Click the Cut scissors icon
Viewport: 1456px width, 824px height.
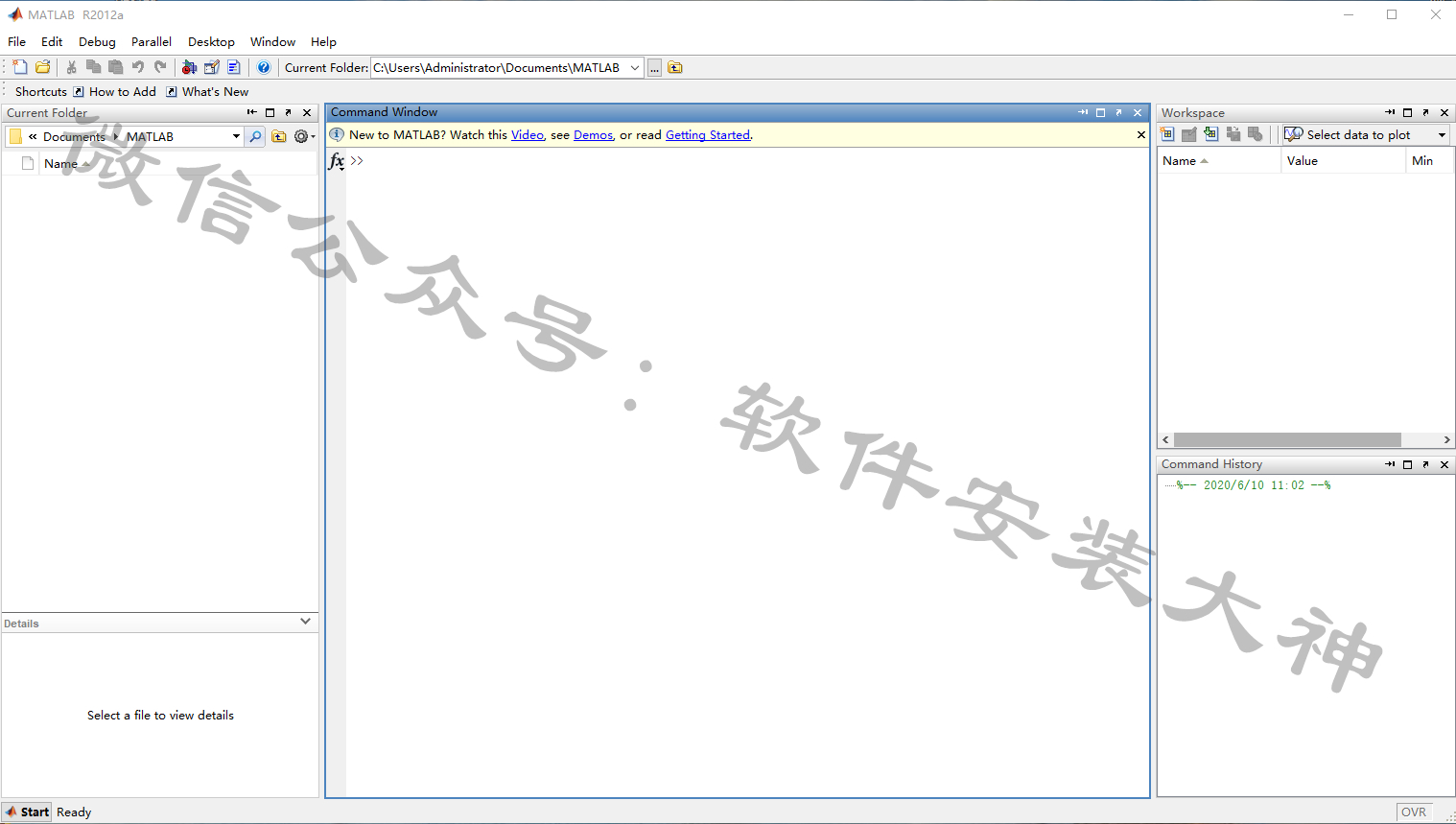pos(71,67)
